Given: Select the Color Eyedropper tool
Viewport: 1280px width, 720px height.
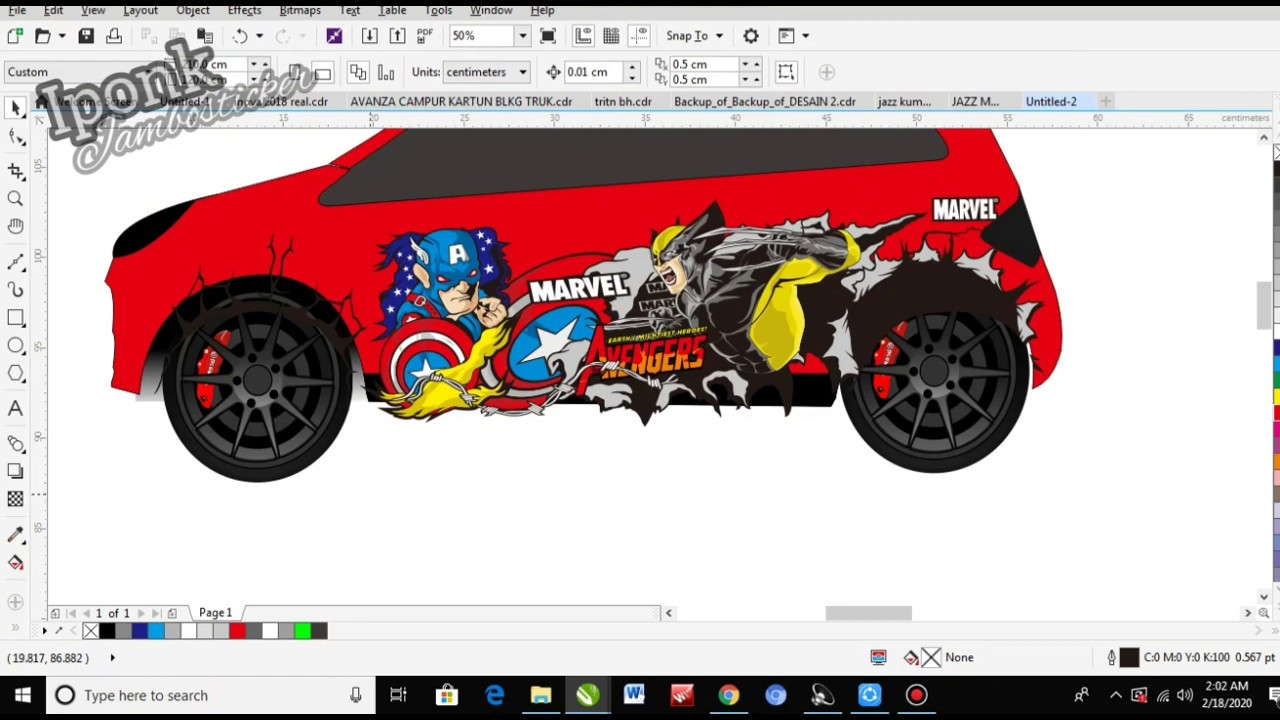Looking at the screenshot, I should (15, 534).
